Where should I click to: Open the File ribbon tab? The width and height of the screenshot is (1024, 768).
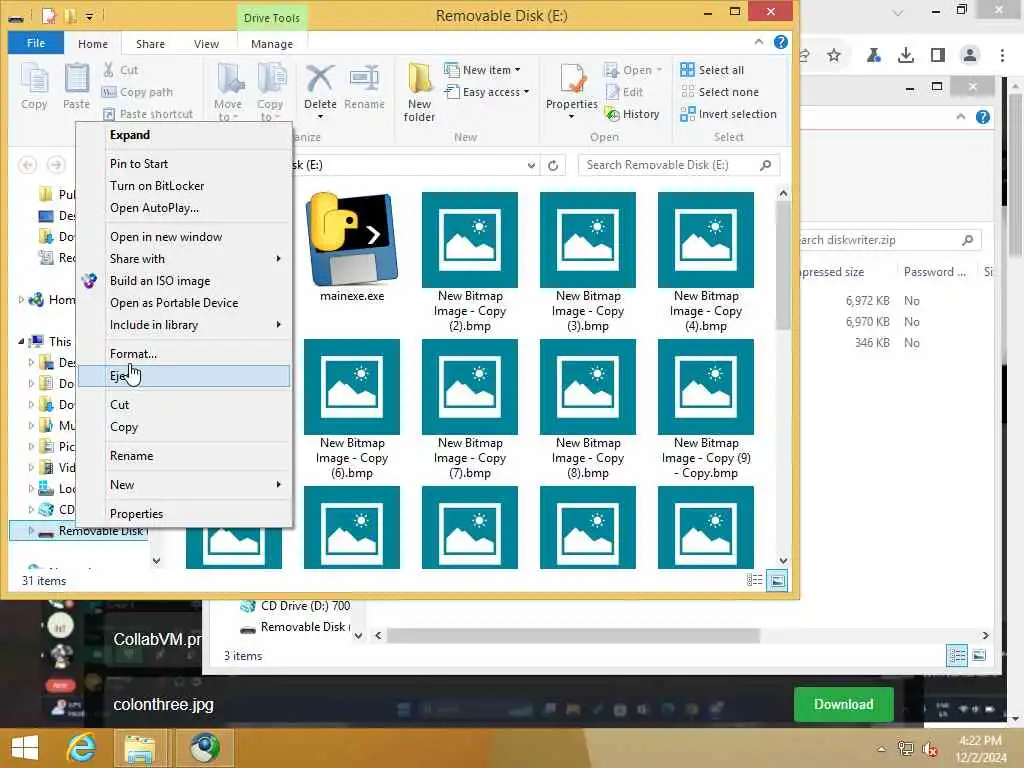(36, 43)
